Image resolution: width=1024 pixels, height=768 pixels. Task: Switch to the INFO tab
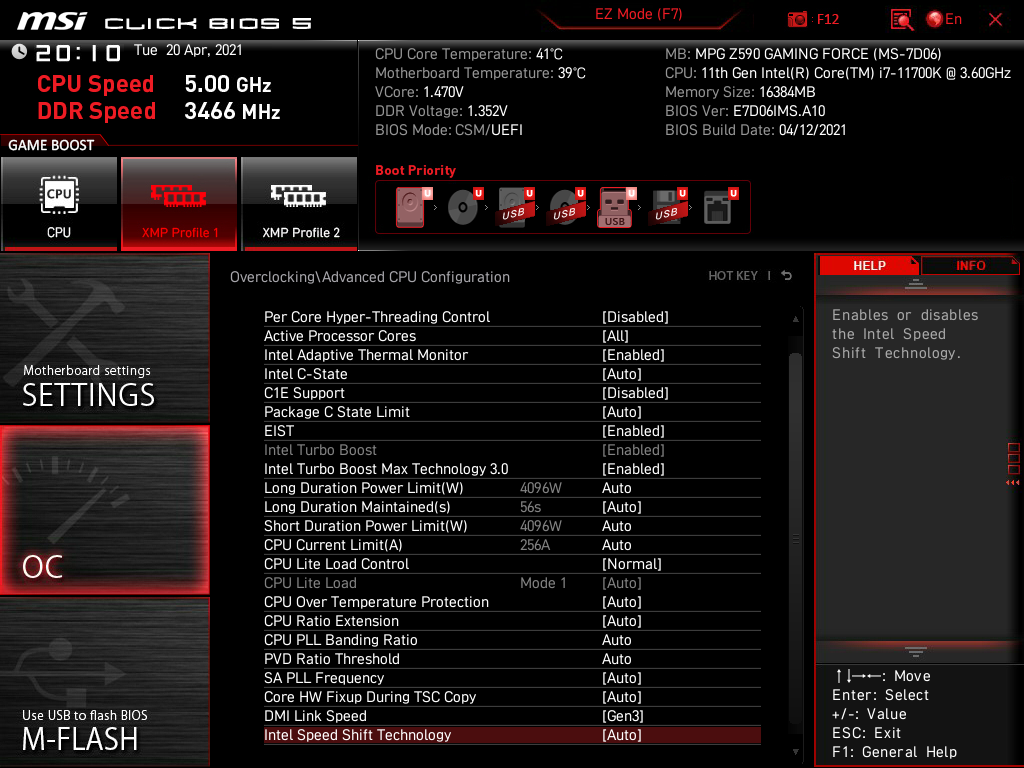[x=970, y=266]
